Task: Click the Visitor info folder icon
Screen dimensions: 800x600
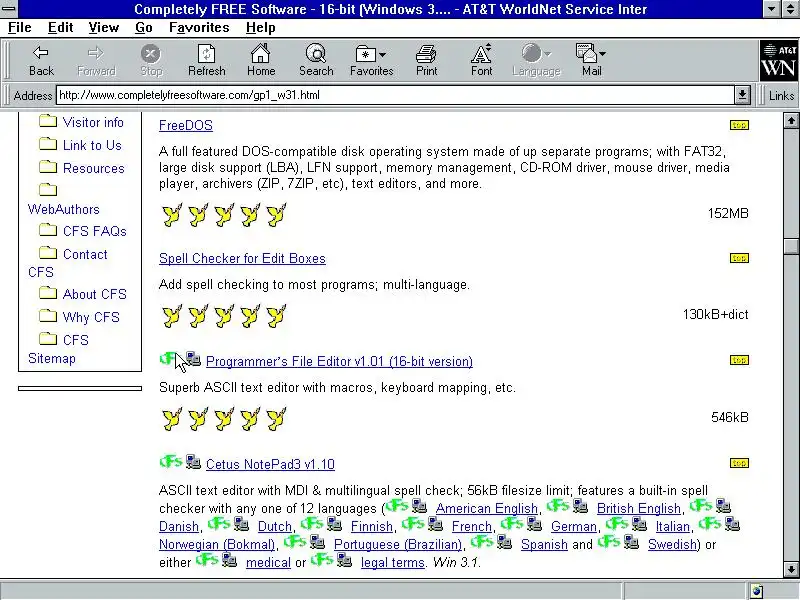Action: 48,121
